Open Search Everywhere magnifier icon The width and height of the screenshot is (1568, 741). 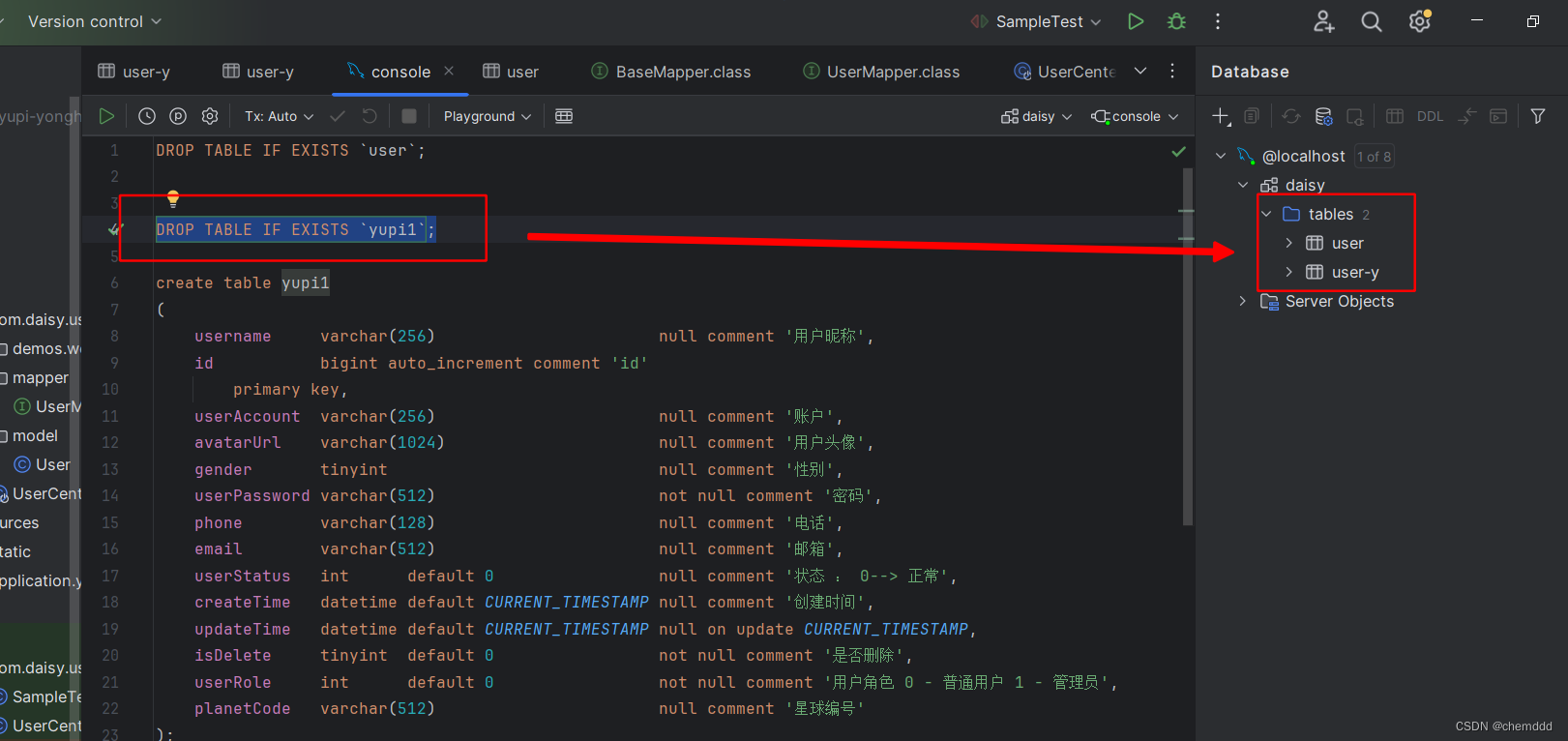[x=1372, y=21]
